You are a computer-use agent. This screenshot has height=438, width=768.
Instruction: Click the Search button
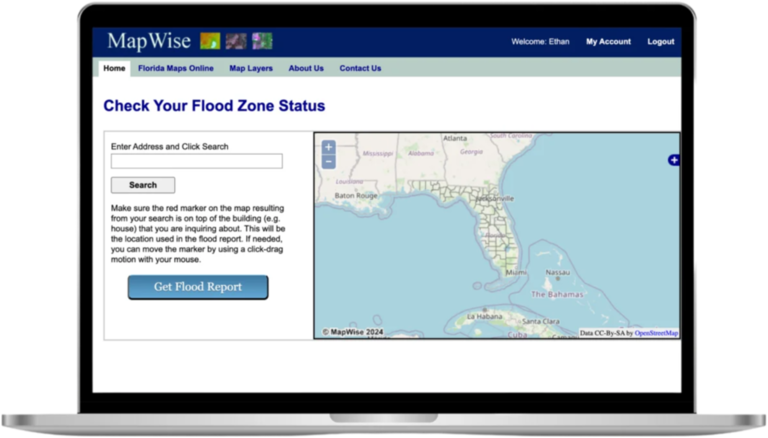tap(143, 185)
